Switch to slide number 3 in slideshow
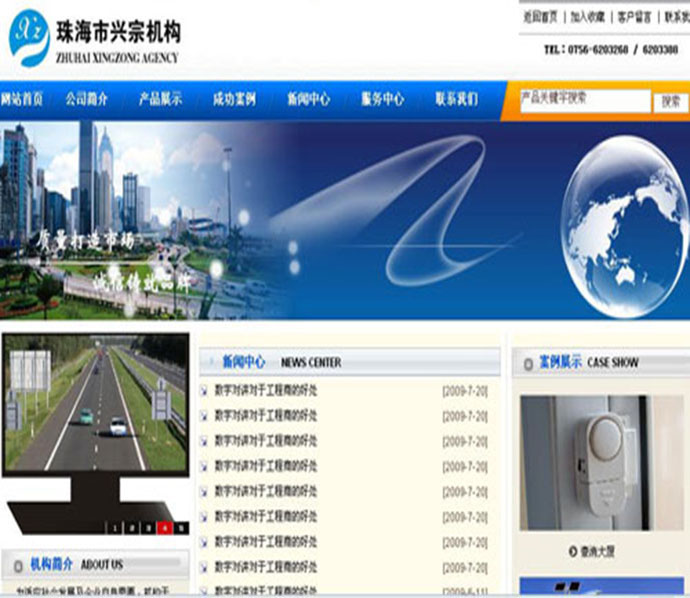The image size is (690, 598). (x=148, y=526)
